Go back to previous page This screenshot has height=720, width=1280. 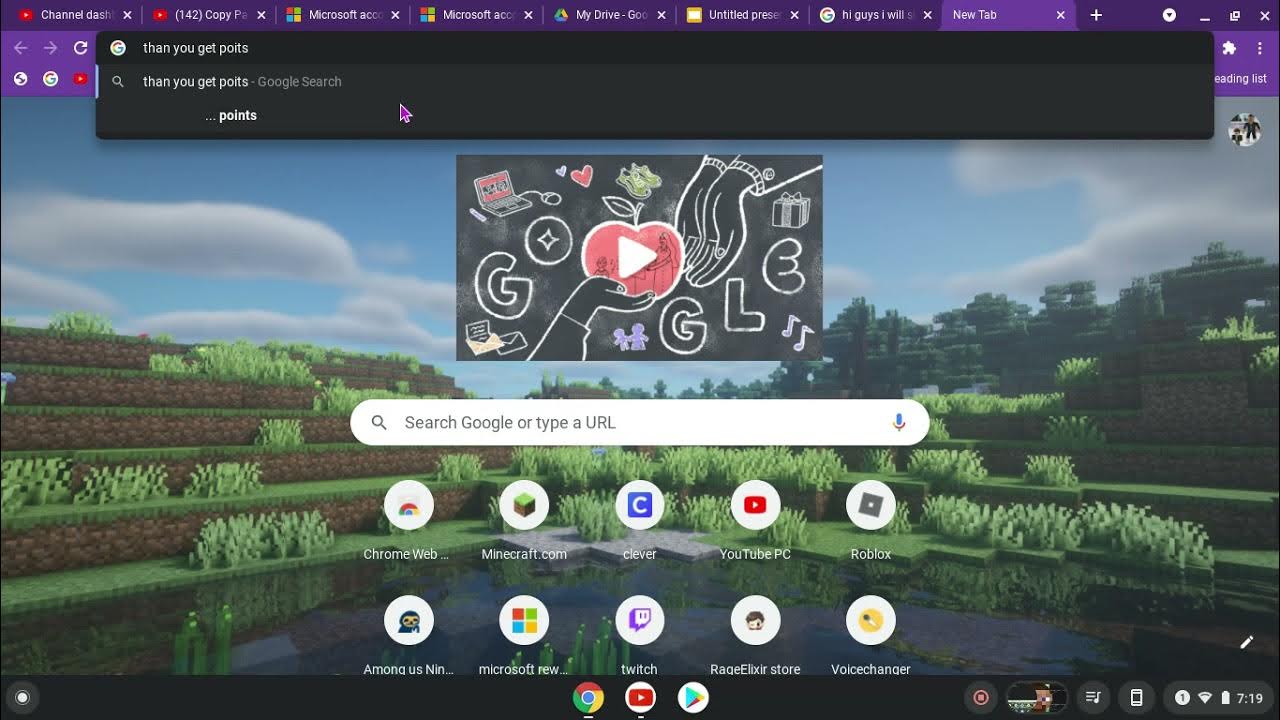[x=21, y=48]
